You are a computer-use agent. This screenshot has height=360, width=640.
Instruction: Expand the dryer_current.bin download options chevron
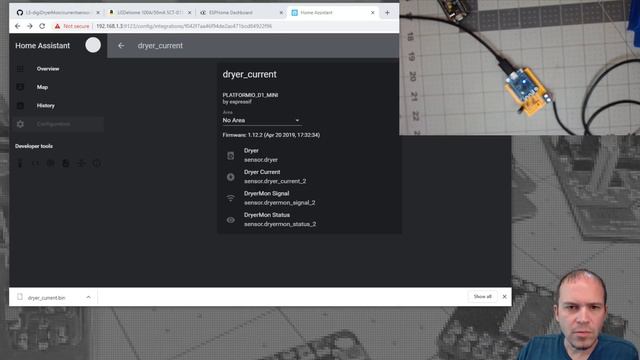[89, 297]
